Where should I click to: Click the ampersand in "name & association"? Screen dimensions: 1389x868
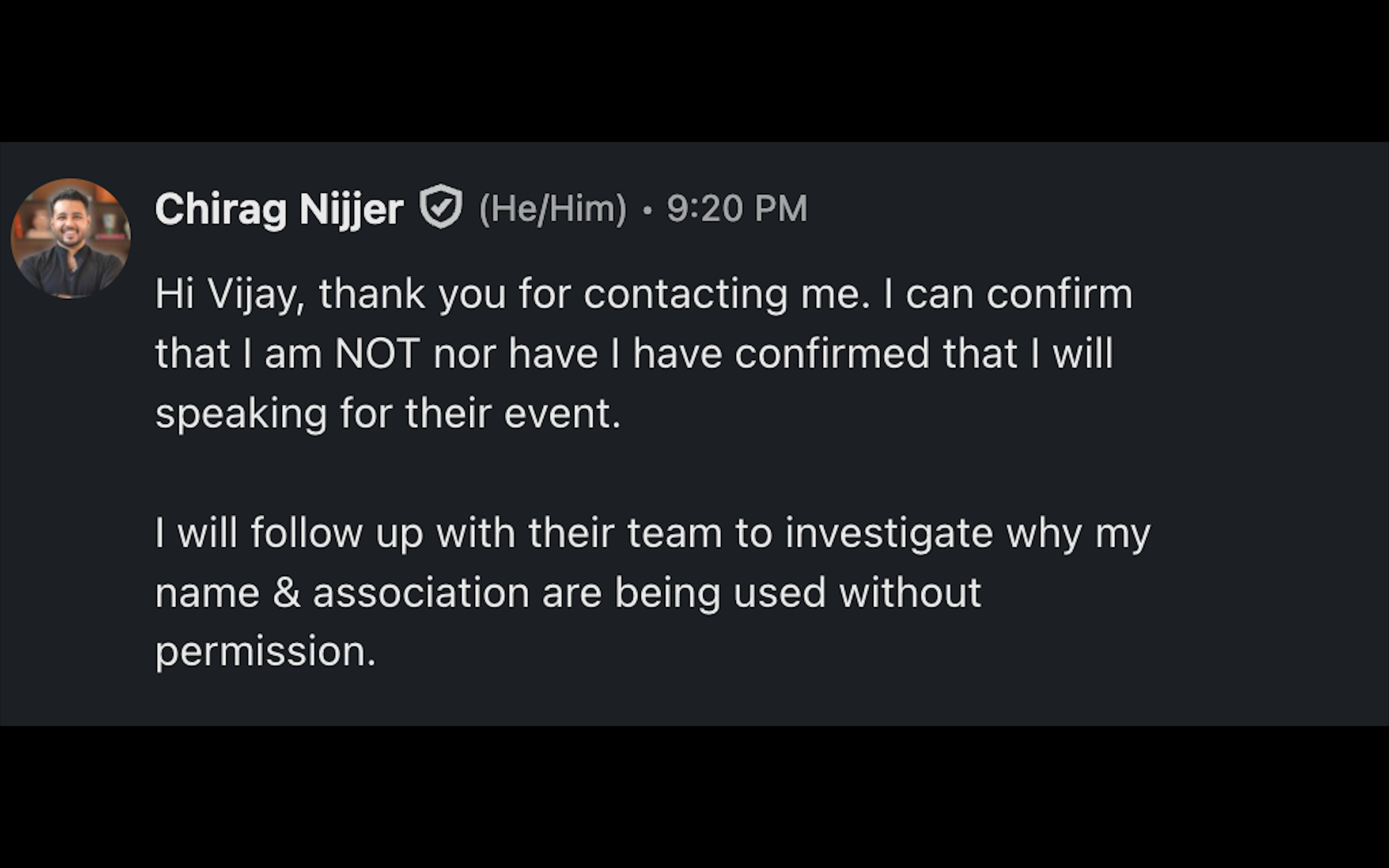coord(286,593)
